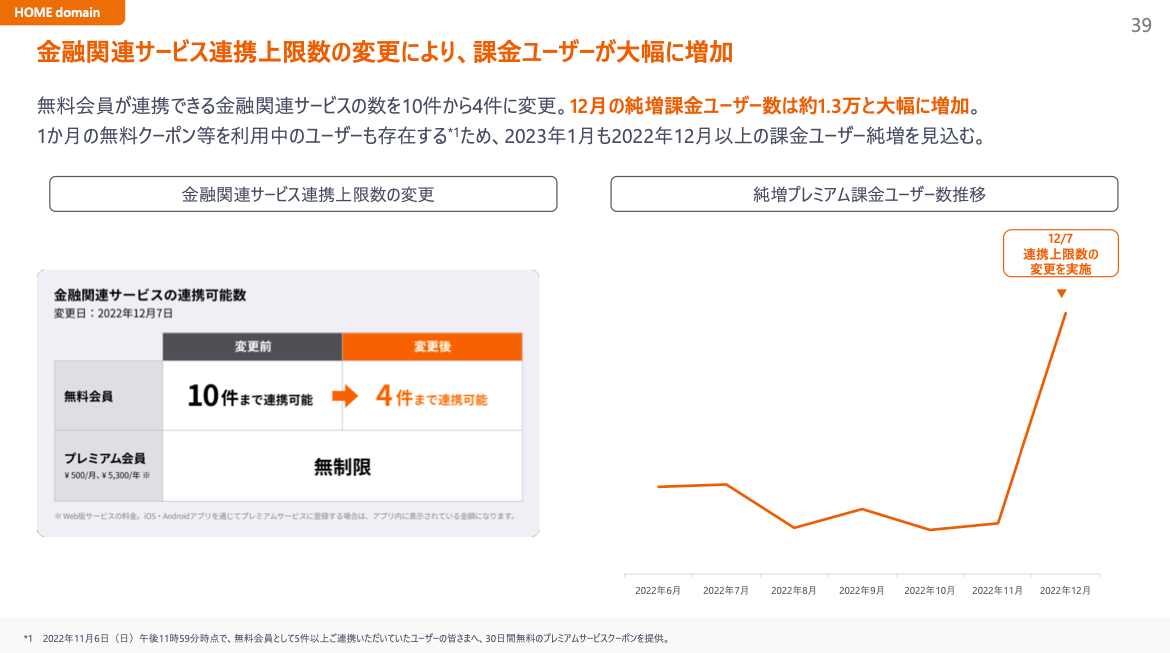Select the 12/7 連携上限数の変更を実施 callout box
The height and width of the screenshot is (653, 1170).
[1060, 254]
